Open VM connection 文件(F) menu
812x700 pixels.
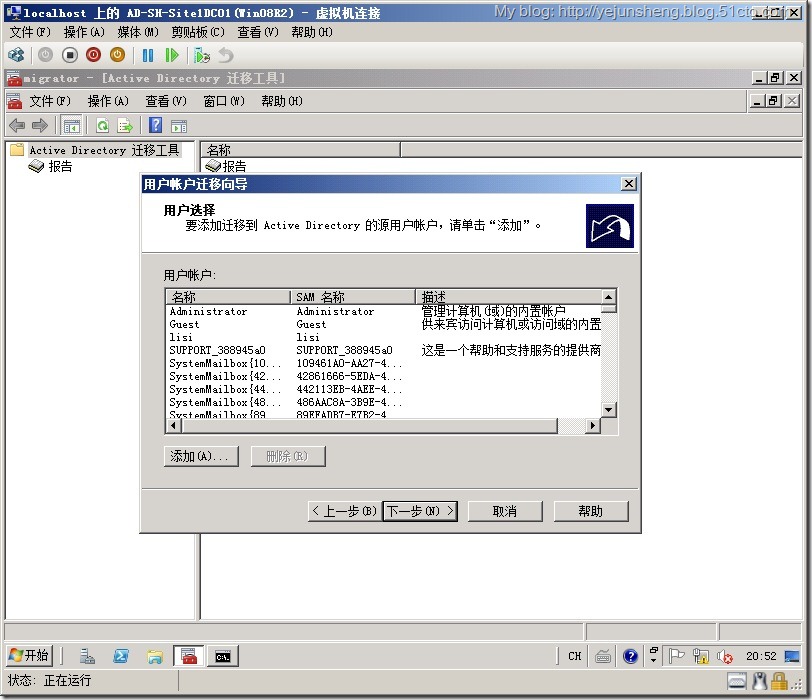pyautogui.click(x=30, y=32)
